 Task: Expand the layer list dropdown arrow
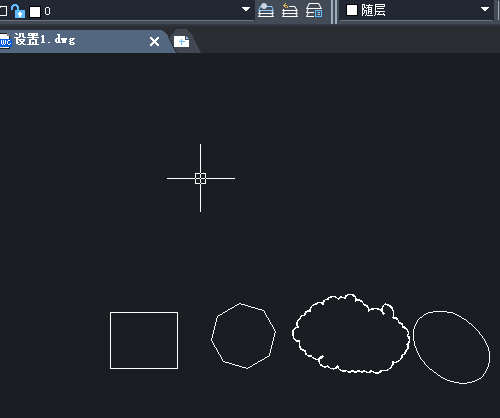click(246, 9)
